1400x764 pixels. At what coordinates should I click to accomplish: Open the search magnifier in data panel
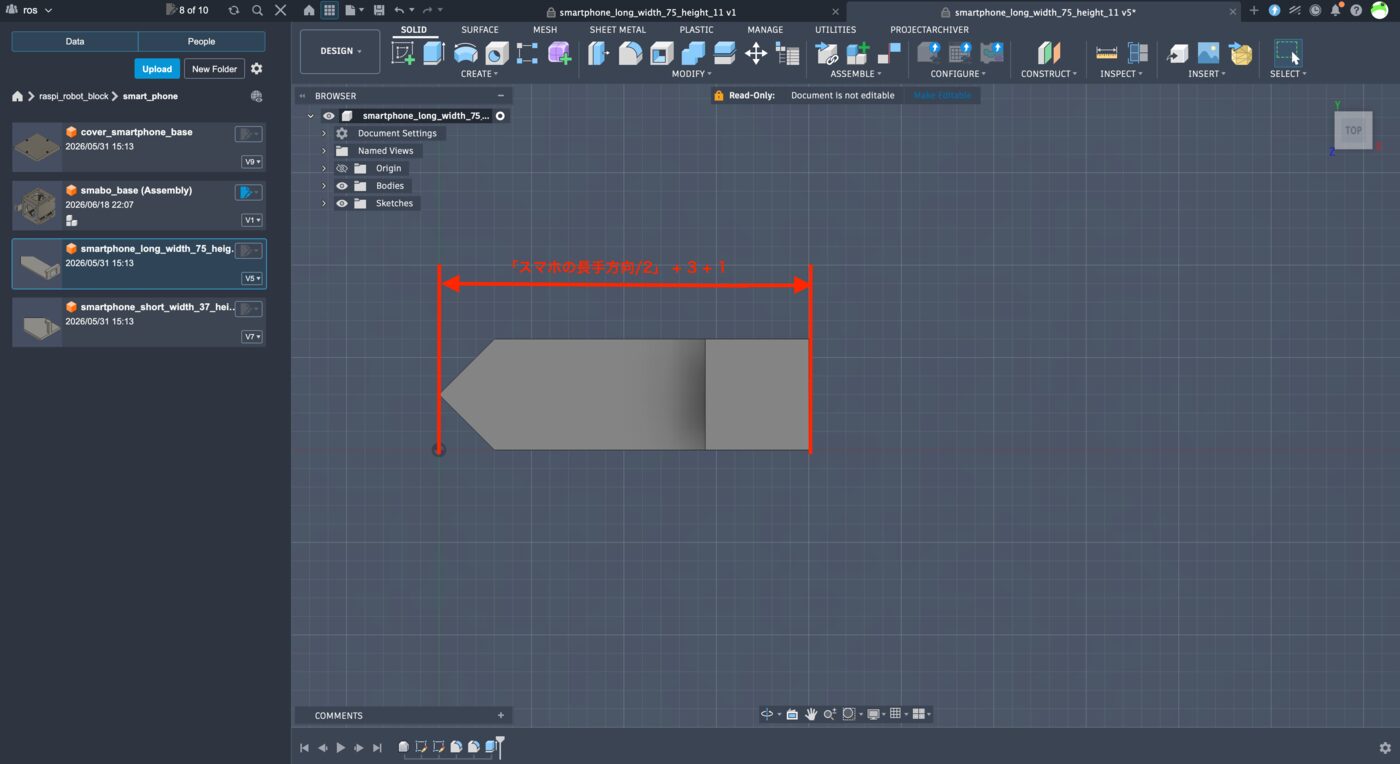[257, 10]
